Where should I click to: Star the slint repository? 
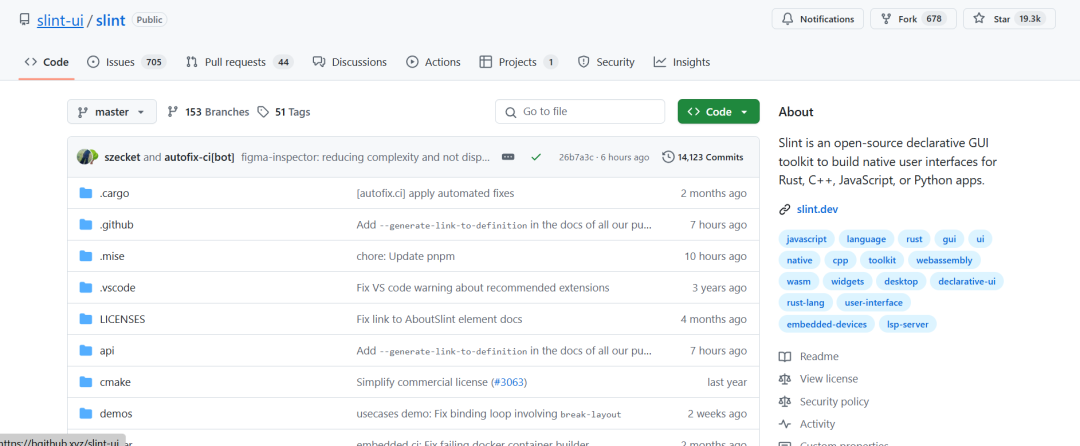pos(1008,19)
